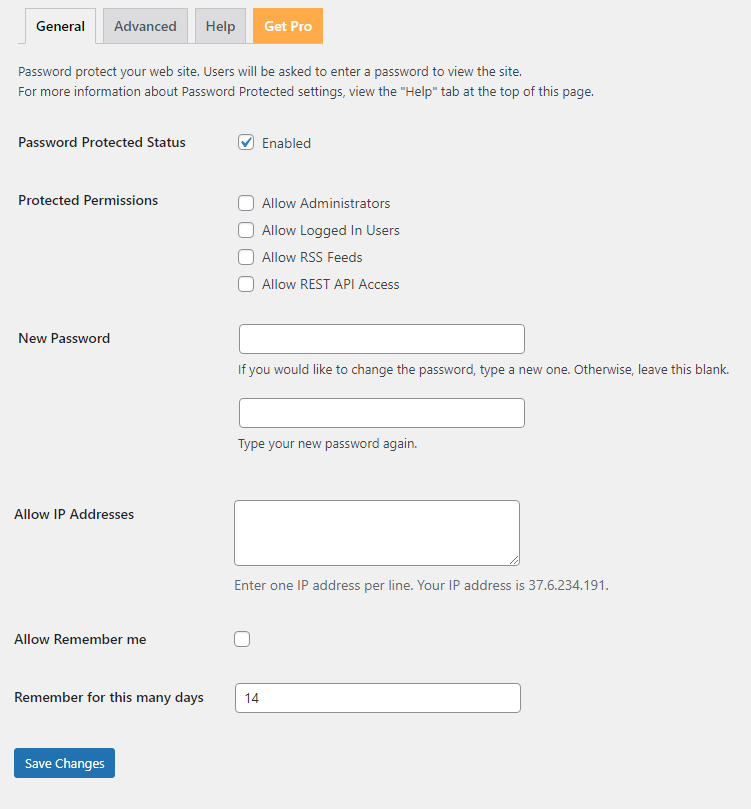Tick the Allow Administrators checkbox
The height and width of the screenshot is (809, 751).
pos(246,203)
